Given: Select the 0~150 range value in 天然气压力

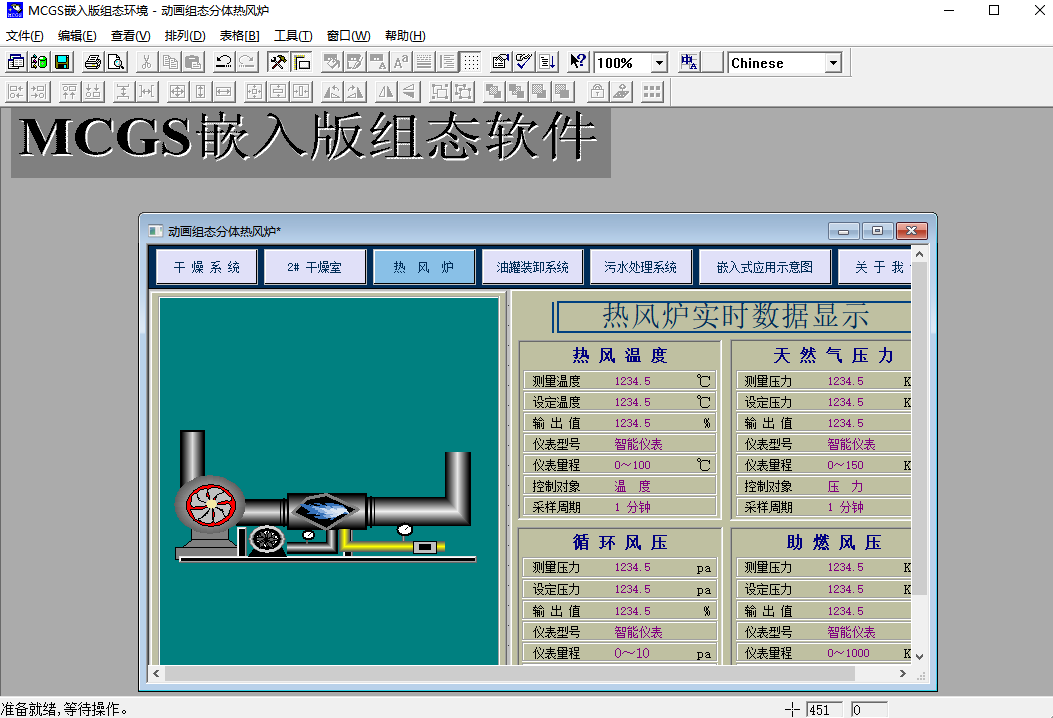Looking at the screenshot, I should pos(845,465).
